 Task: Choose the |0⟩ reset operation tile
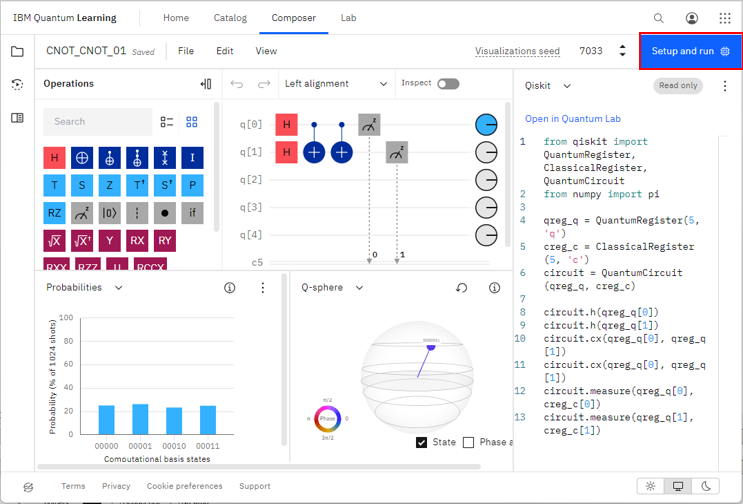(109, 213)
